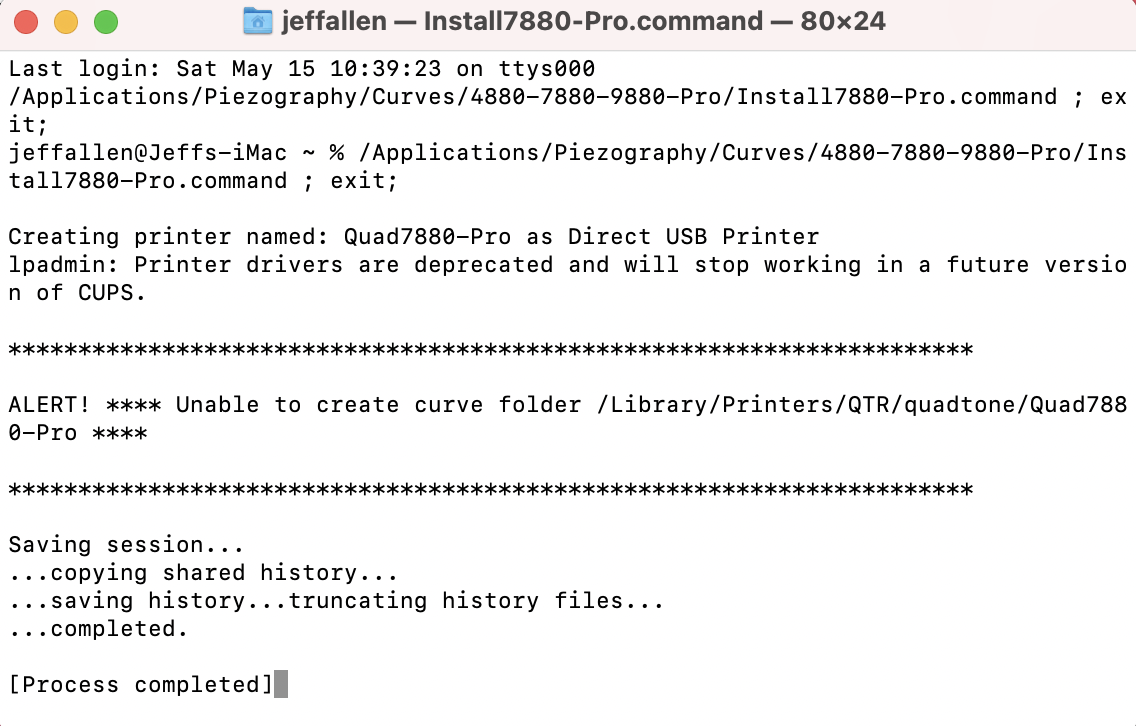1136x726 pixels.
Task: Click the Direct USB Printer text
Action: (x=693, y=237)
